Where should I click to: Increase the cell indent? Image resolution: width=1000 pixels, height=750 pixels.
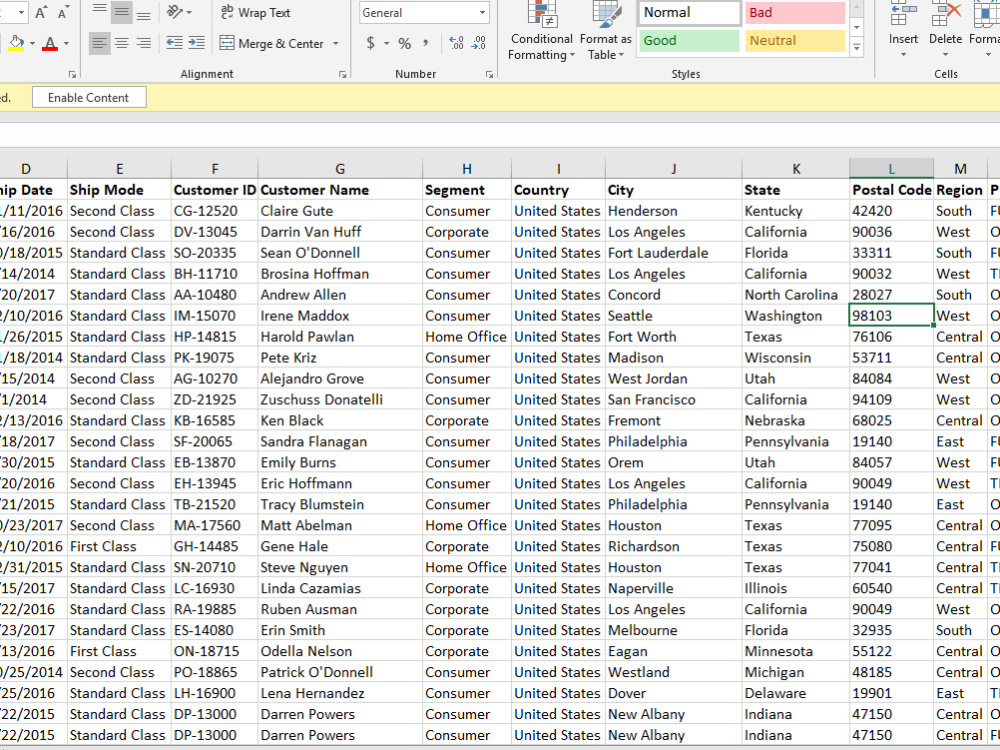click(x=196, y=43)
